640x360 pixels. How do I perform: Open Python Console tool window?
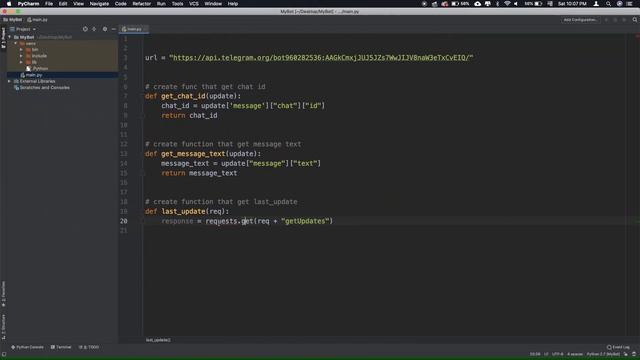tap(27, 347)
